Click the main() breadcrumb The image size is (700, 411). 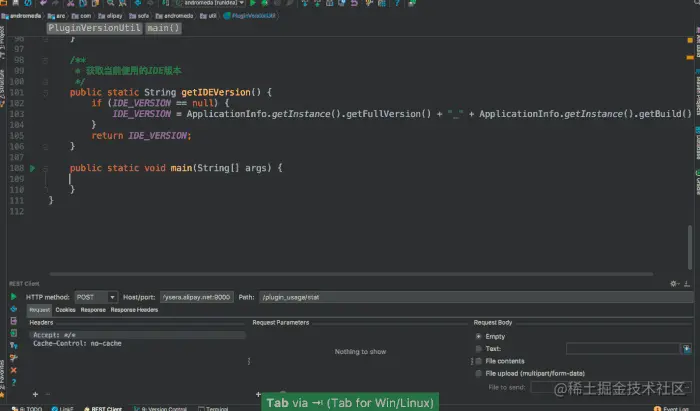(163, 28)
